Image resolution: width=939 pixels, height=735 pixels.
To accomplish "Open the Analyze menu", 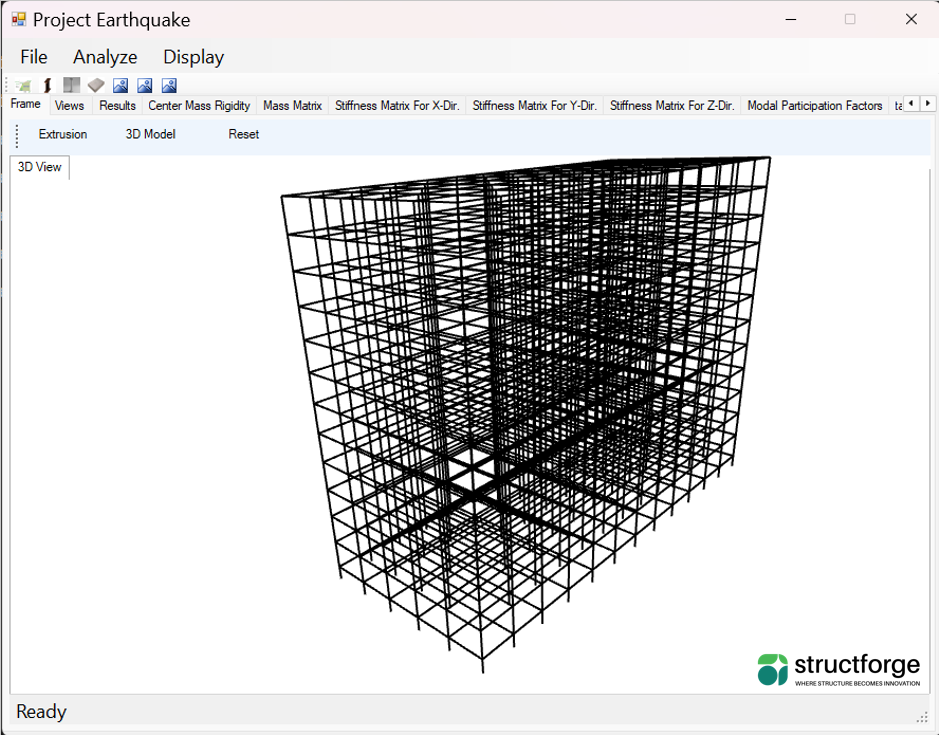I will point(105,57).
